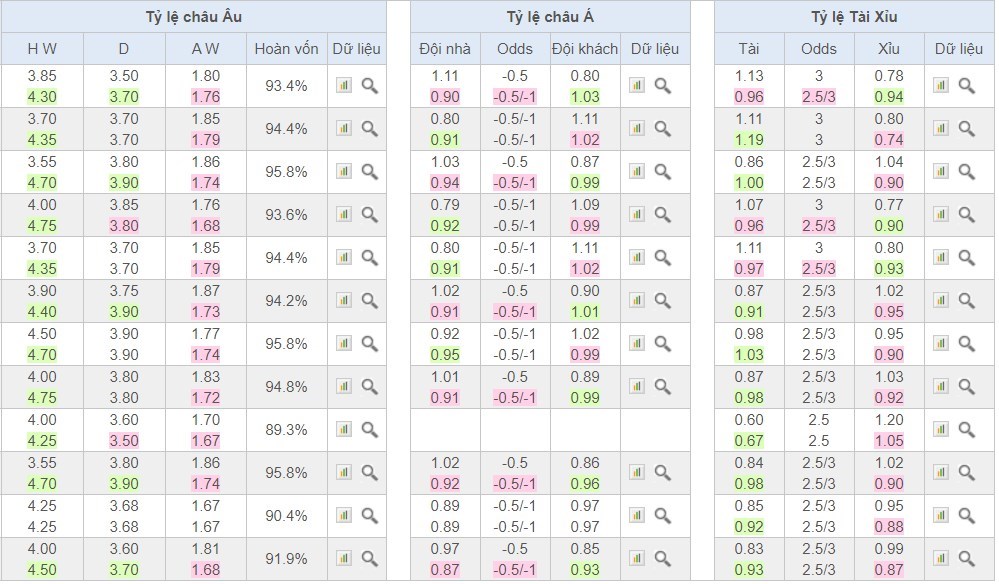Click the Đội khách column header
This screenshot has height=584, width=999.
tap(585, 49)
